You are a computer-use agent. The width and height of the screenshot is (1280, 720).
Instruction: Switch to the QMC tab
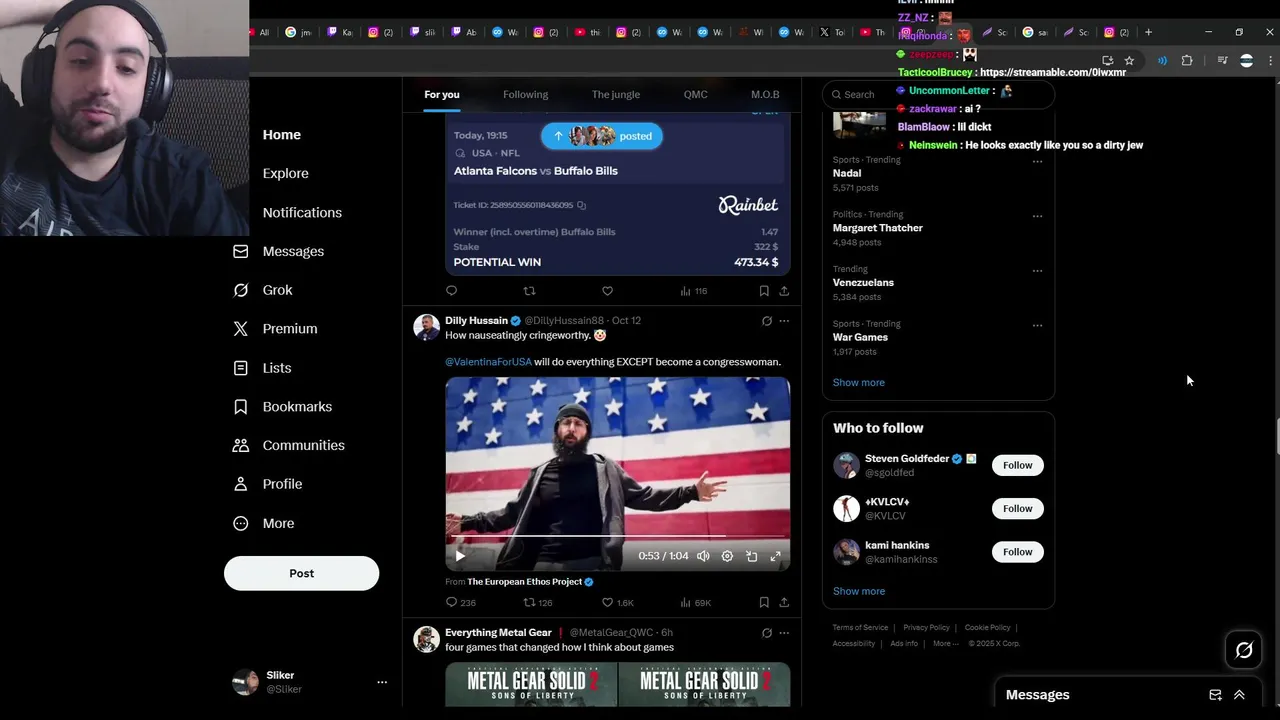(x=695, y=94)
